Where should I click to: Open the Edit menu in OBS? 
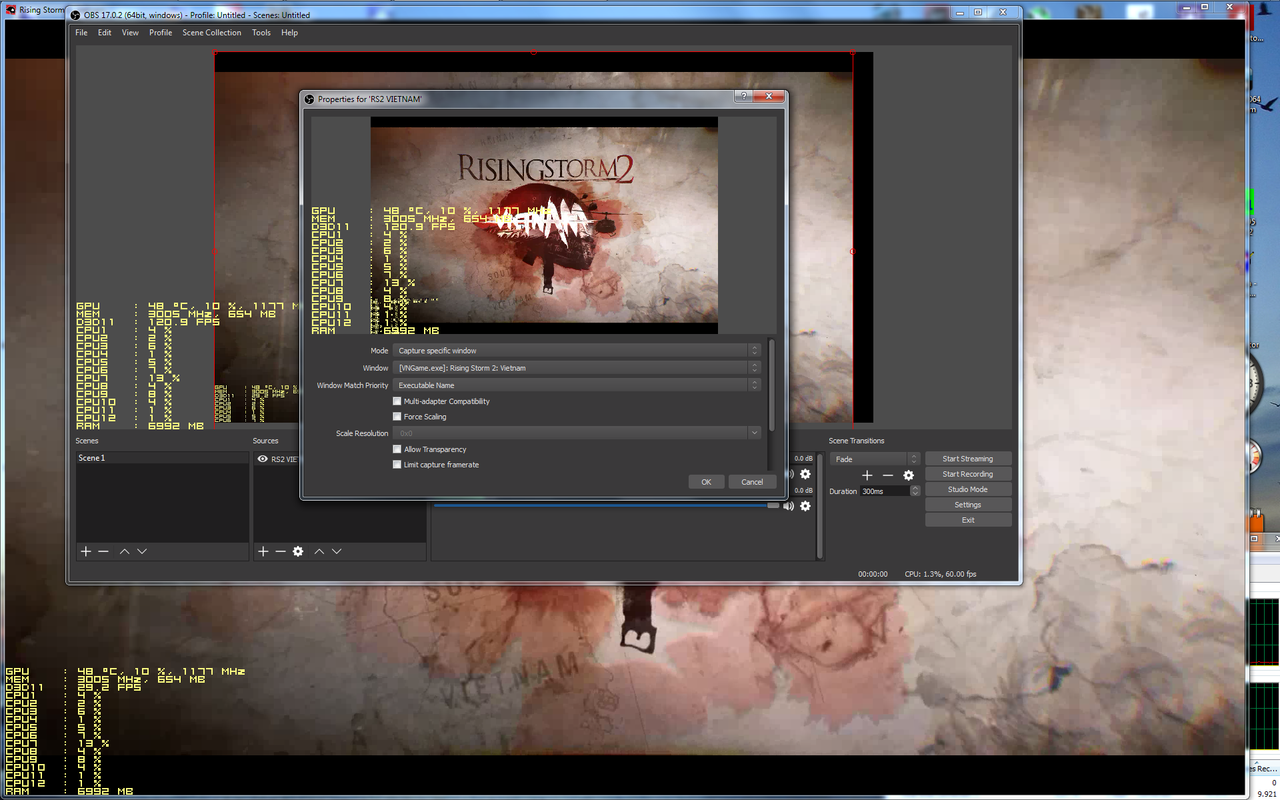click(104, 32)
